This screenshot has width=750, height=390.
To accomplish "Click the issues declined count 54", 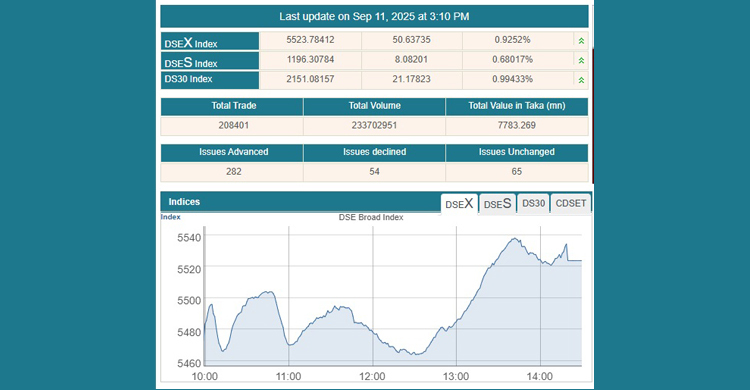I will click(375, 171).
